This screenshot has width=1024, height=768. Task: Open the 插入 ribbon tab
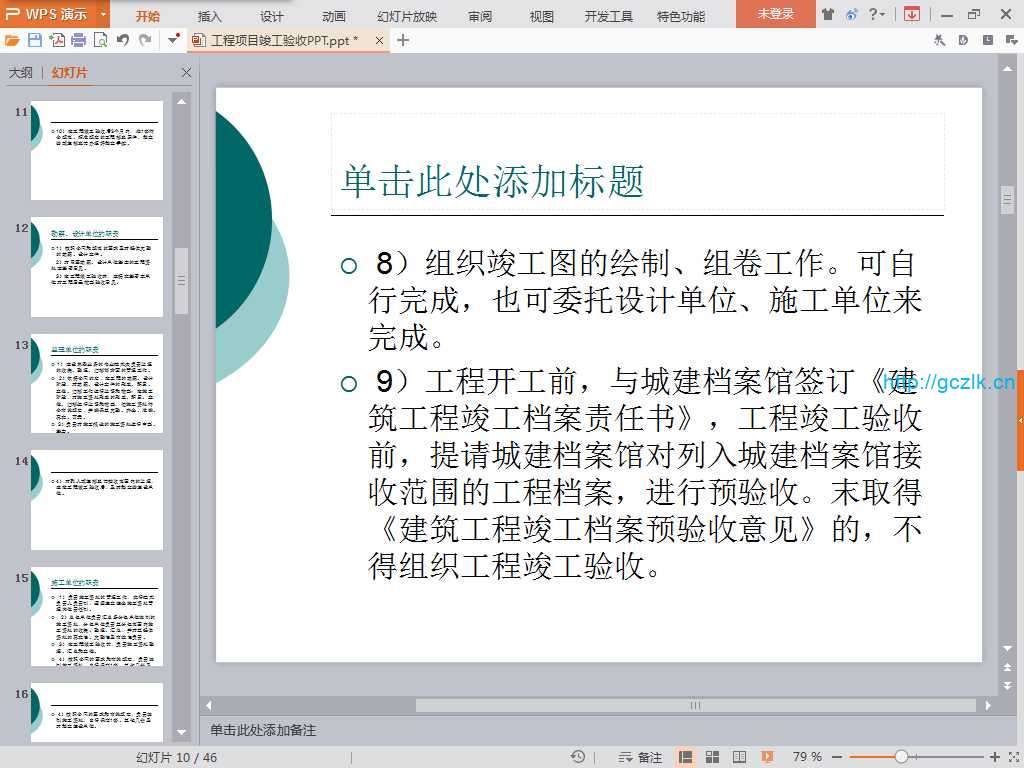coord(210,16)
